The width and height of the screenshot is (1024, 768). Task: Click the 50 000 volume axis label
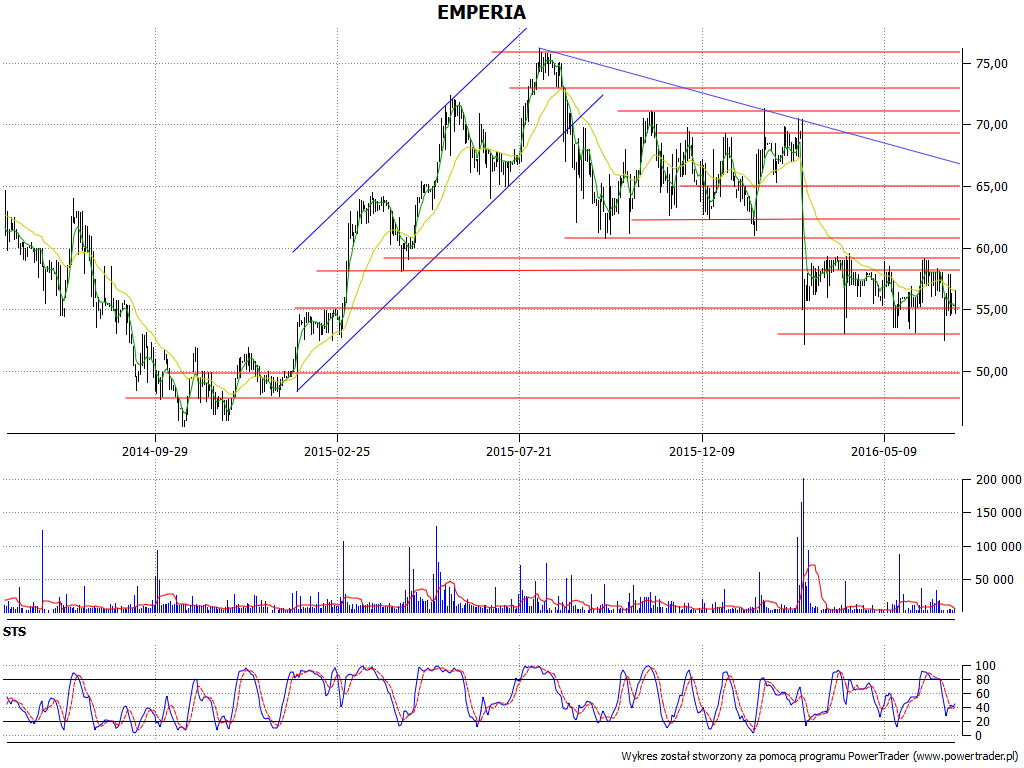995,580
